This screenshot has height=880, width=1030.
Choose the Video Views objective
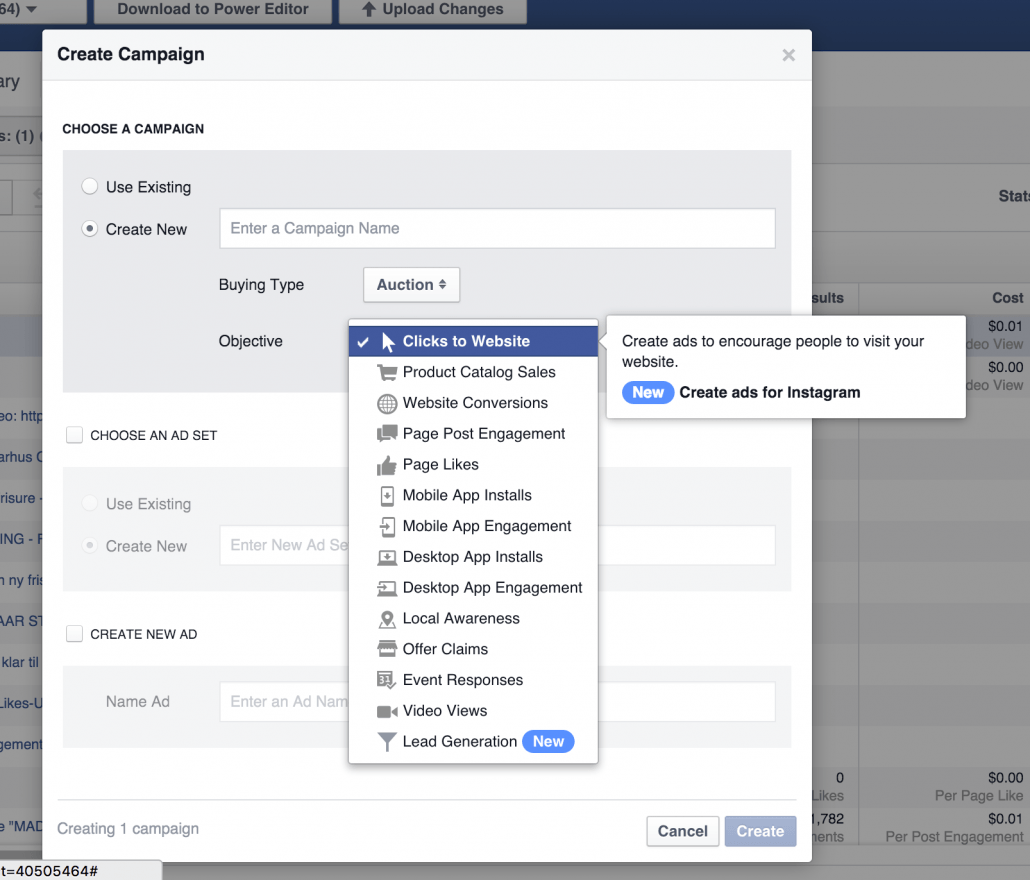(x=473, y=711)
